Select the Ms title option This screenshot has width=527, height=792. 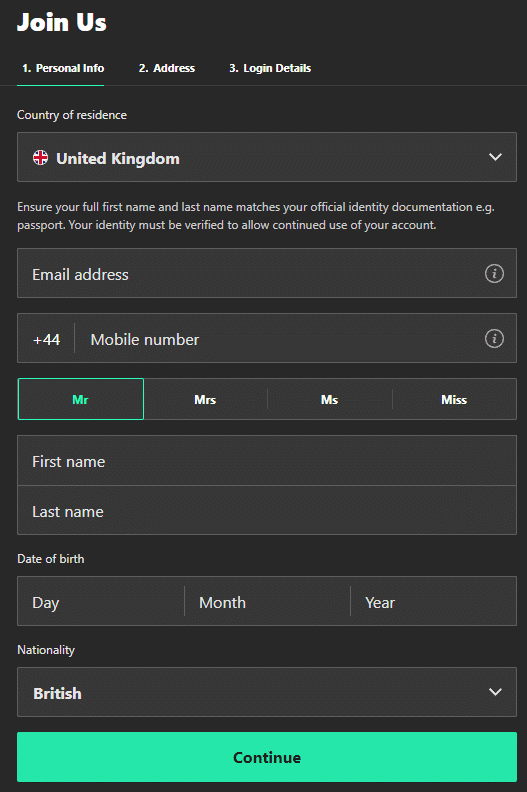click(329, 399)
